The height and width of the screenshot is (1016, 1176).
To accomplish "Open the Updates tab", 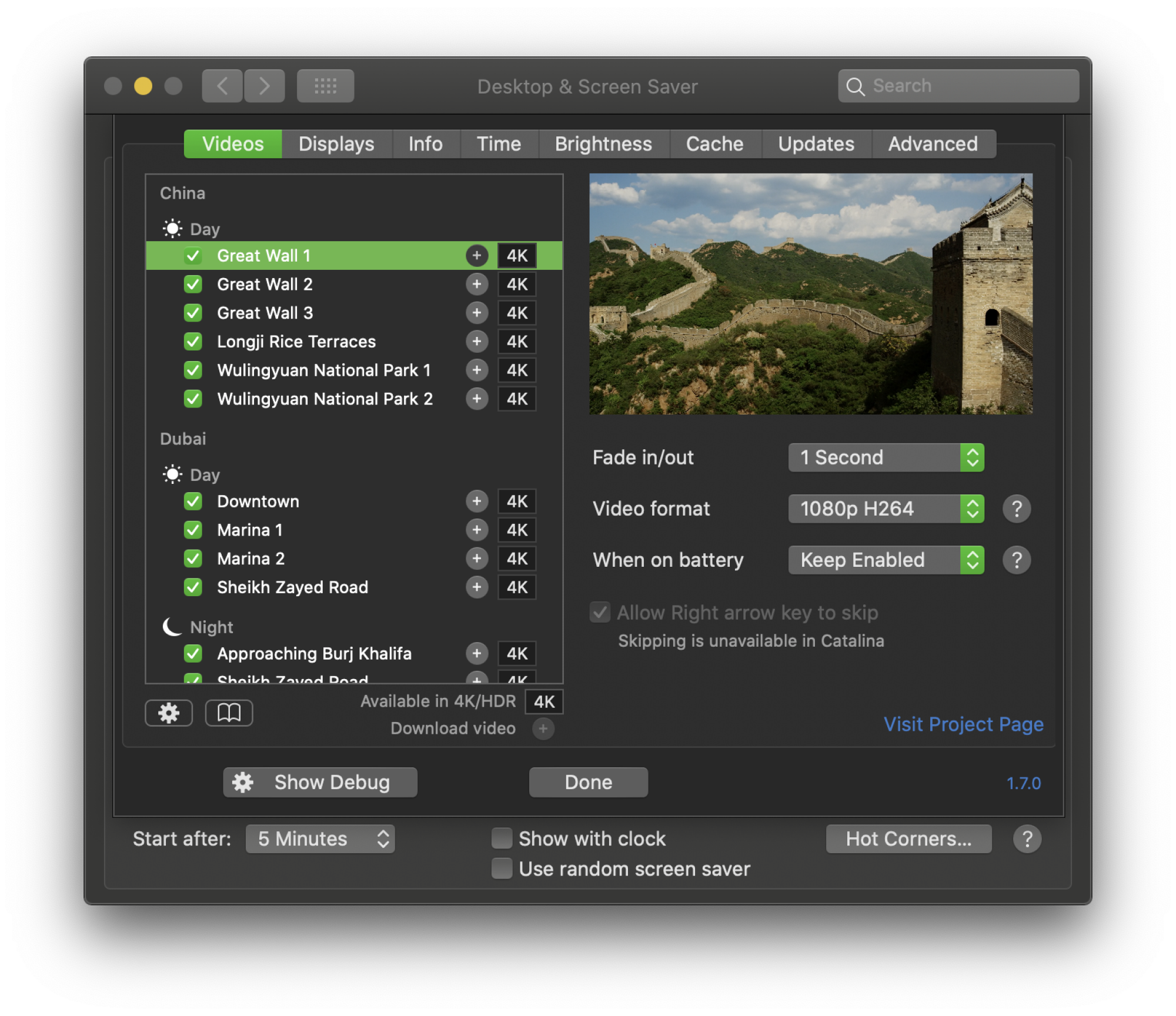I will pos(816,144).
